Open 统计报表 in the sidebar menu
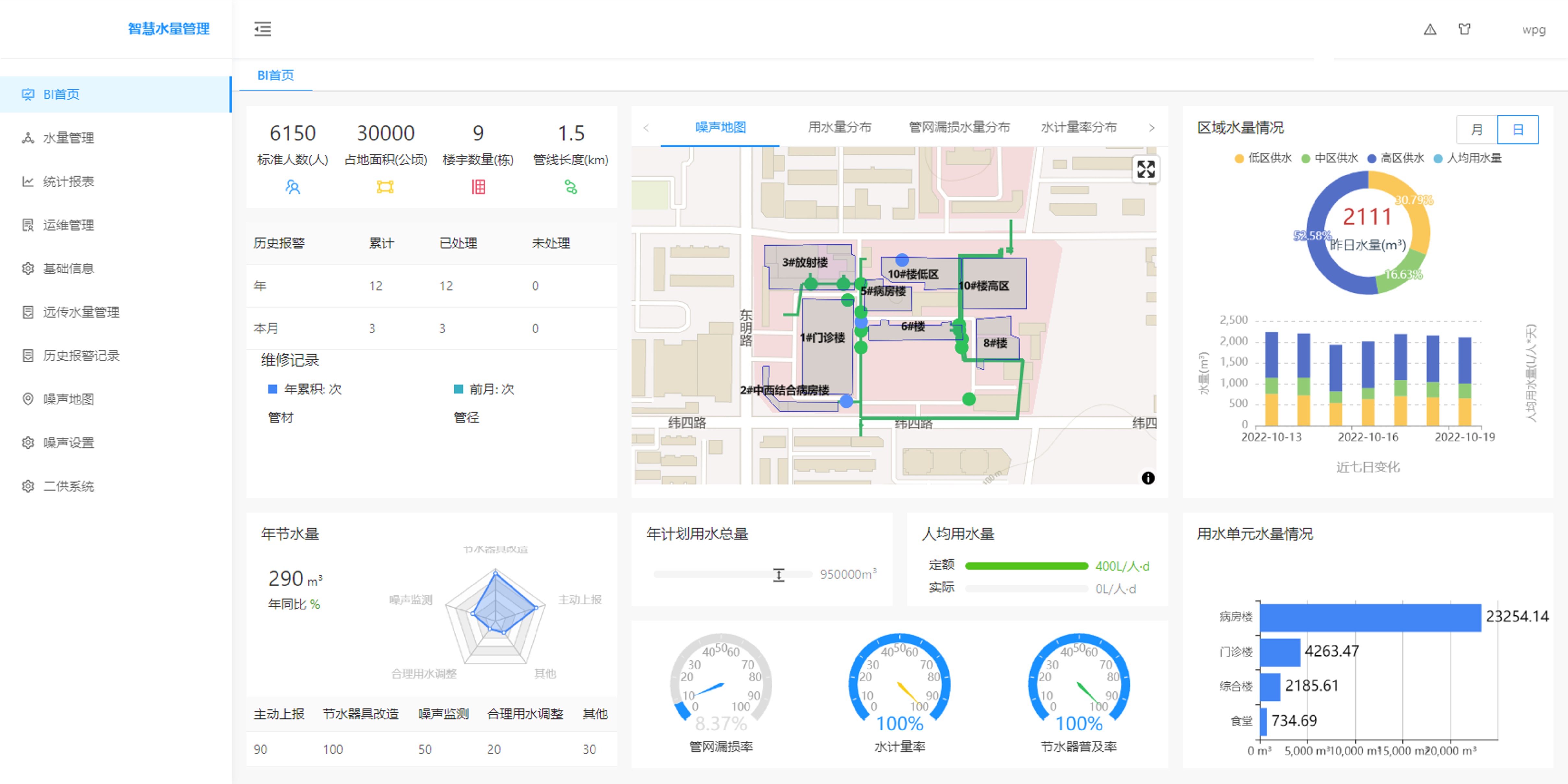 pyautogui.click(x=68, y=182)
